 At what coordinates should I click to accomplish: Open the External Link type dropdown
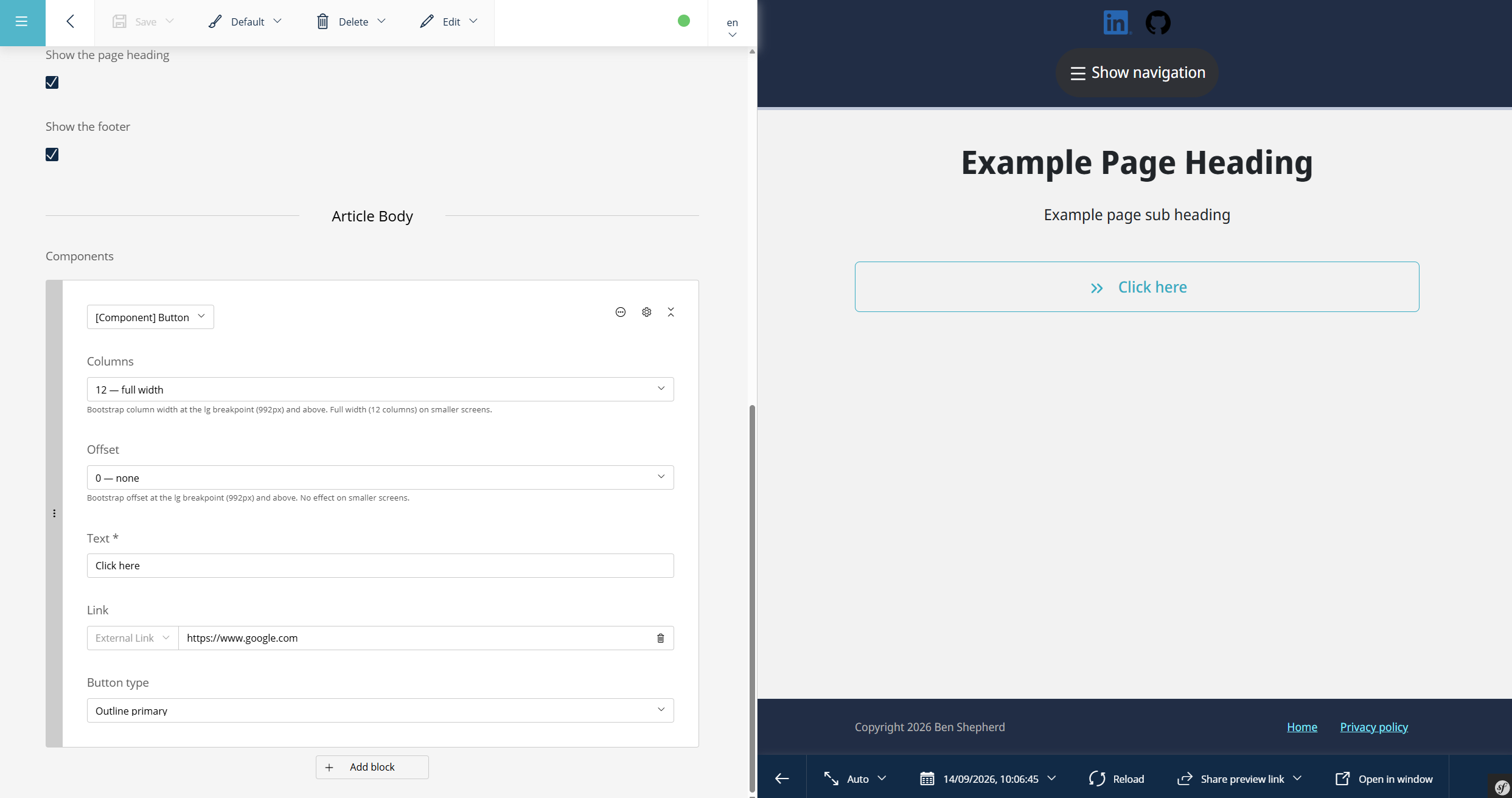[x=133, y=638]
